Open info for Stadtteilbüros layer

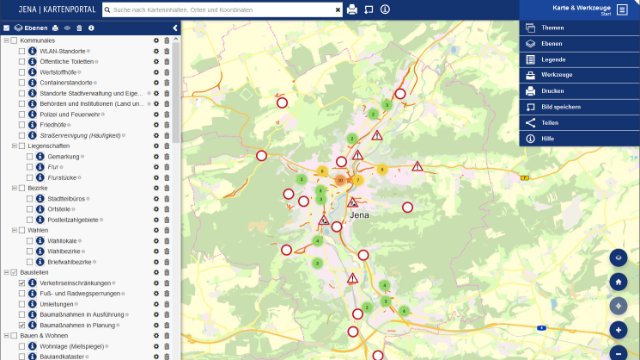40,199
